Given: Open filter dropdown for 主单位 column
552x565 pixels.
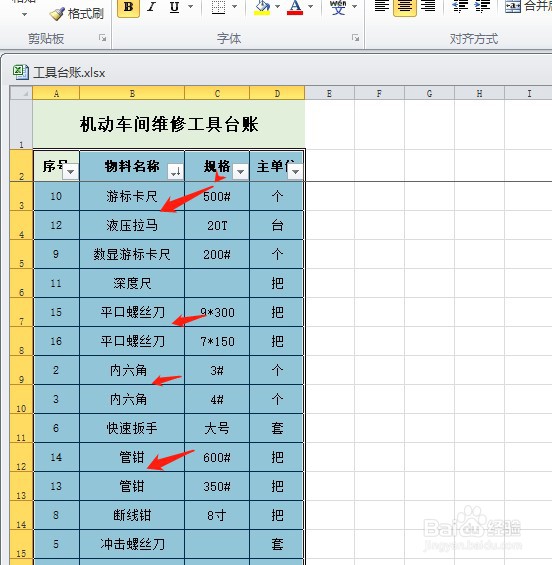Looking at the screenshot, I should pyautogui.click(x=295, y=172).
